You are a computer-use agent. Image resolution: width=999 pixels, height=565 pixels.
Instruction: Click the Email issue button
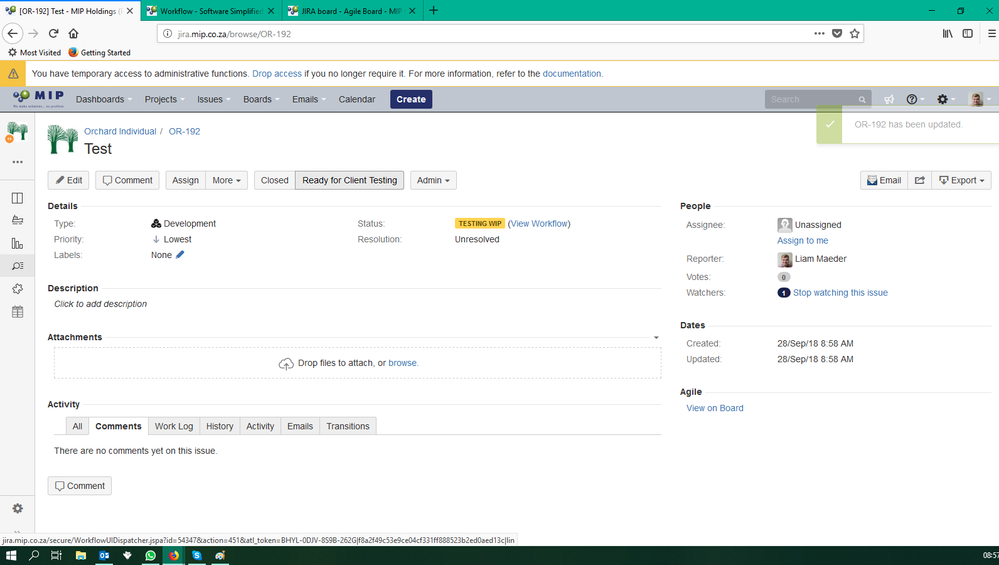pyautogui.click(x=884, y=180)
